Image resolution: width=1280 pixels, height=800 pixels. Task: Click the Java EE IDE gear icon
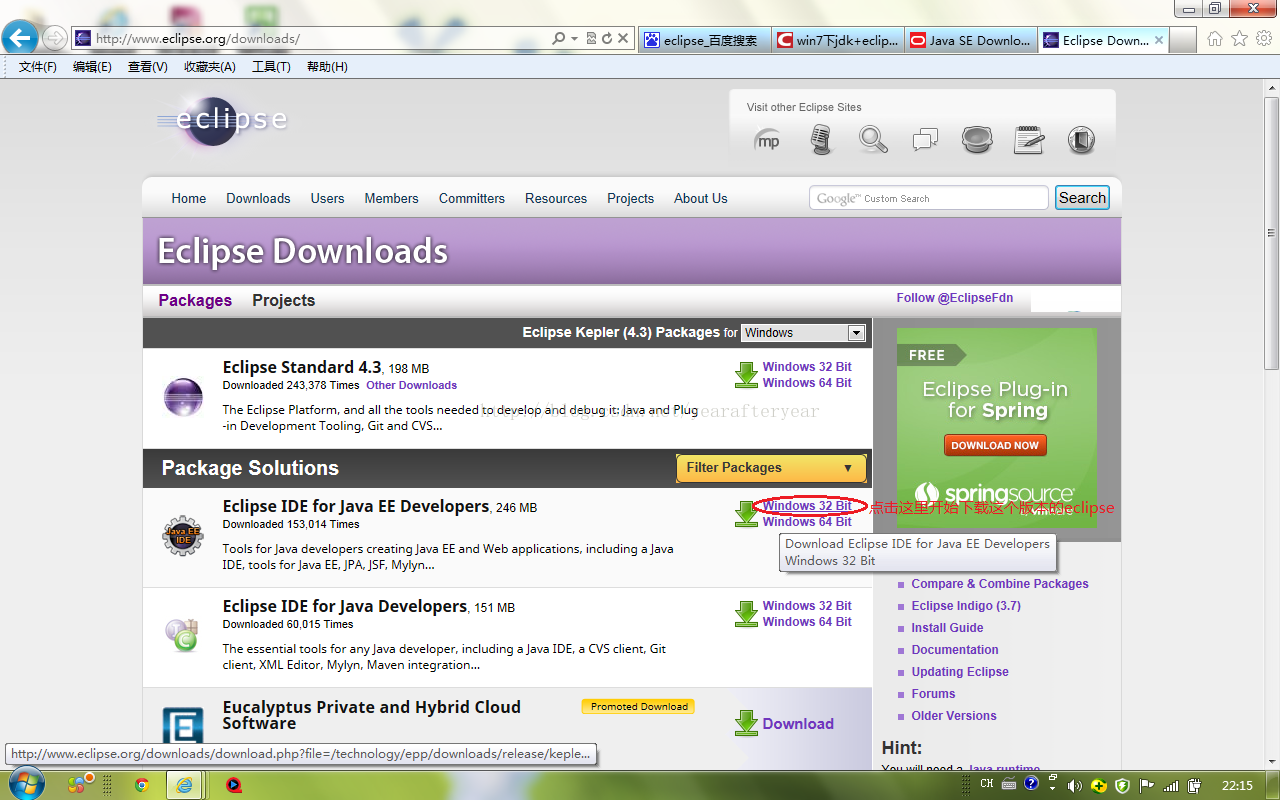click(182, 537)
